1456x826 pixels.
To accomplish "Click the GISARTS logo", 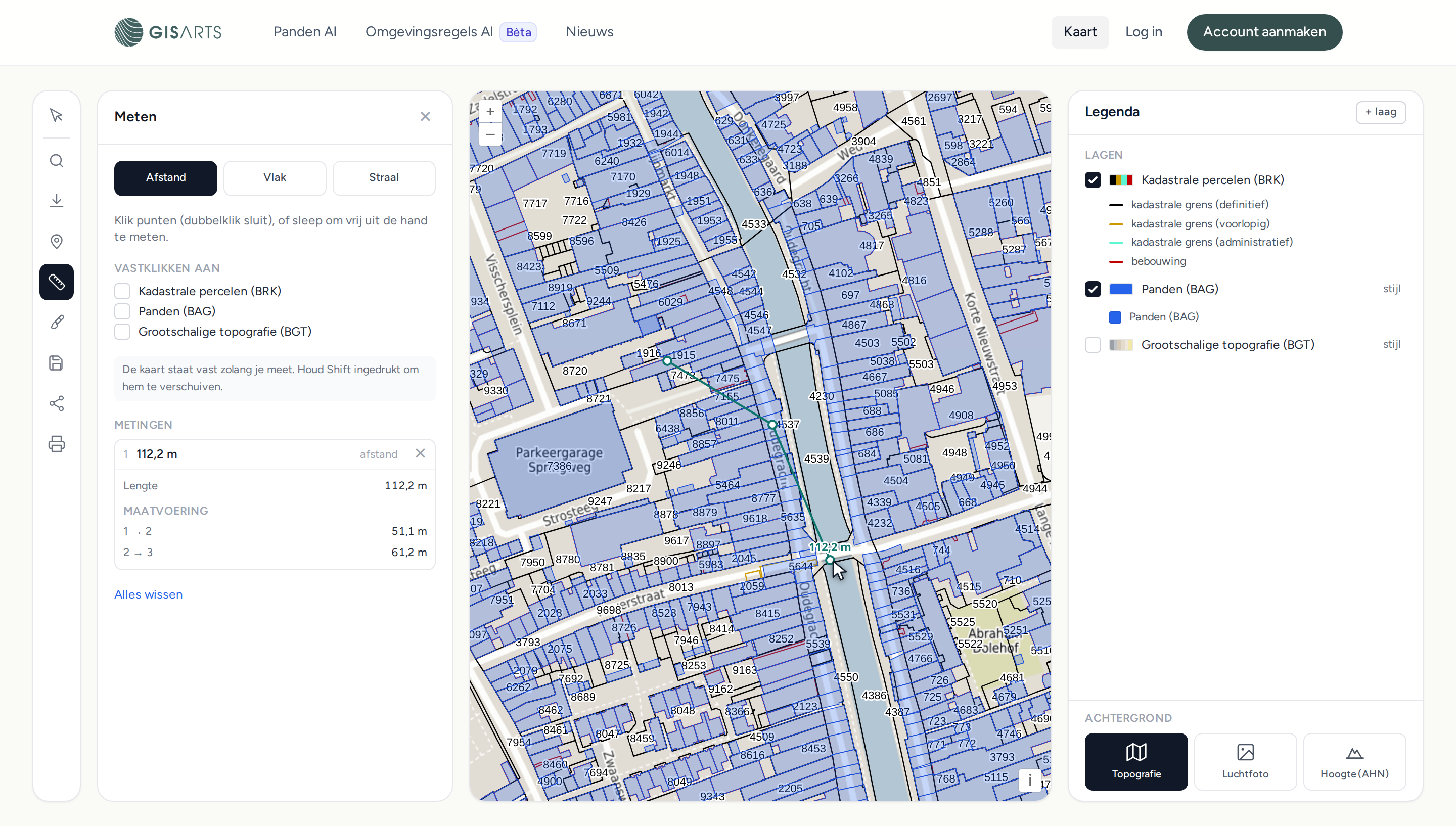I will click(x=168, y=32).
